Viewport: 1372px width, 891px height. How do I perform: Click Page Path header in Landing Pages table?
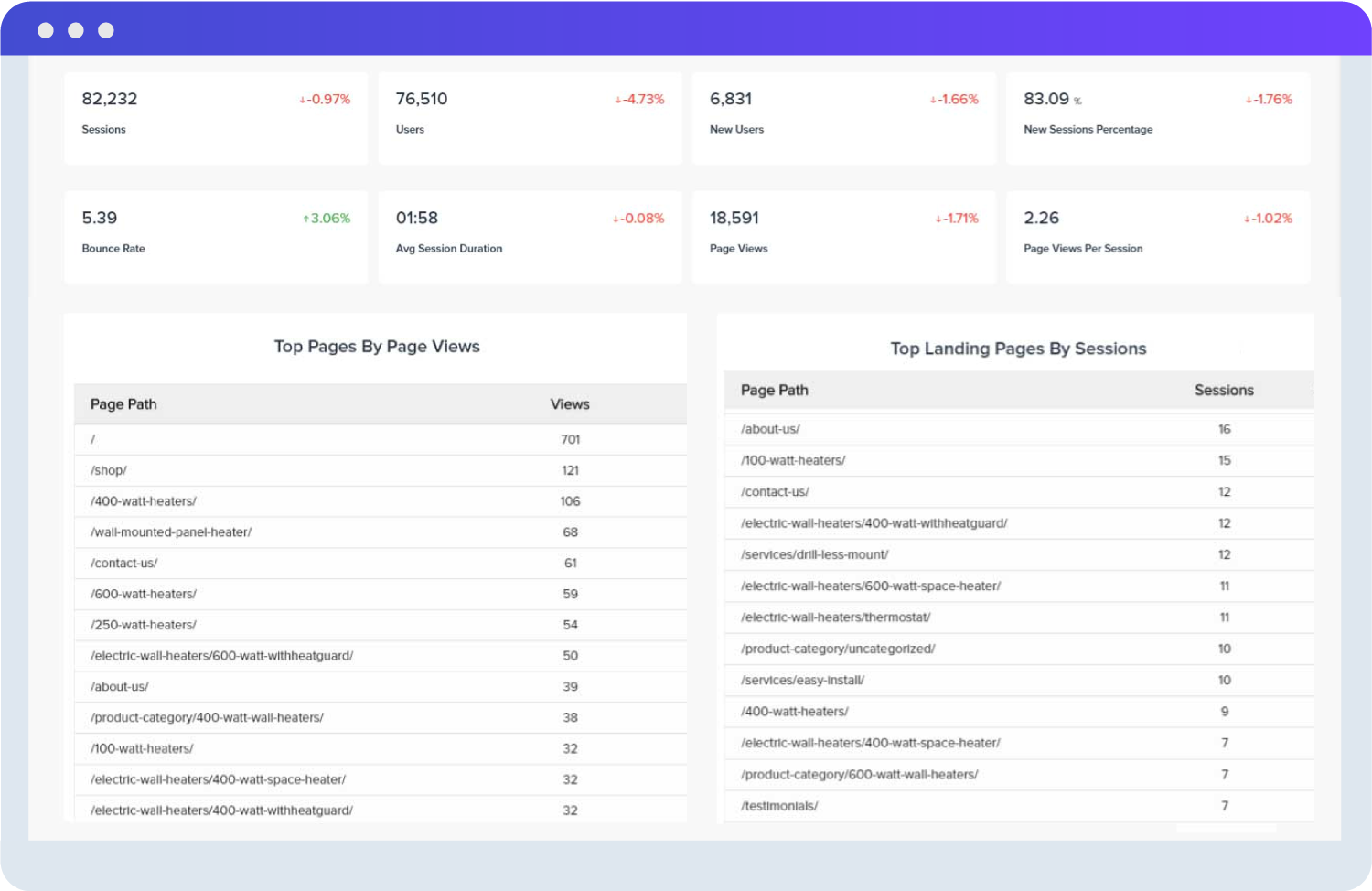click(x=775, y=390)
